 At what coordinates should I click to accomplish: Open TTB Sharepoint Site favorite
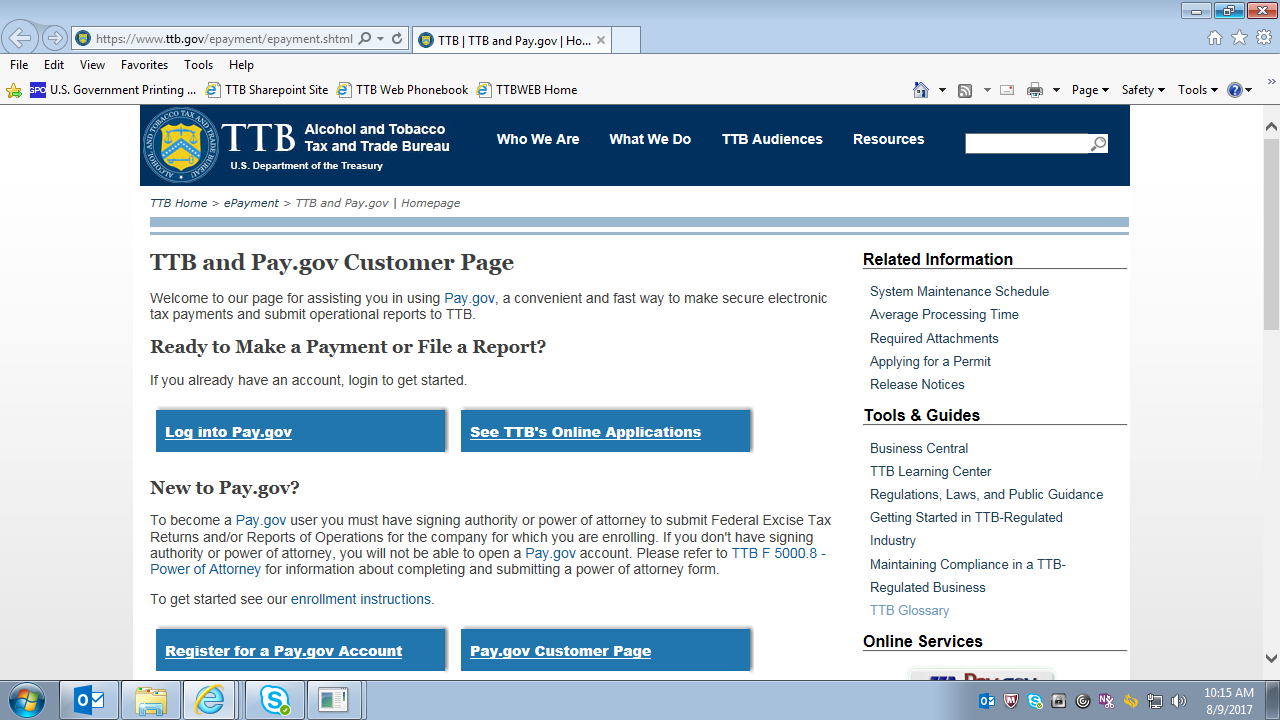[x=267, y=90]
